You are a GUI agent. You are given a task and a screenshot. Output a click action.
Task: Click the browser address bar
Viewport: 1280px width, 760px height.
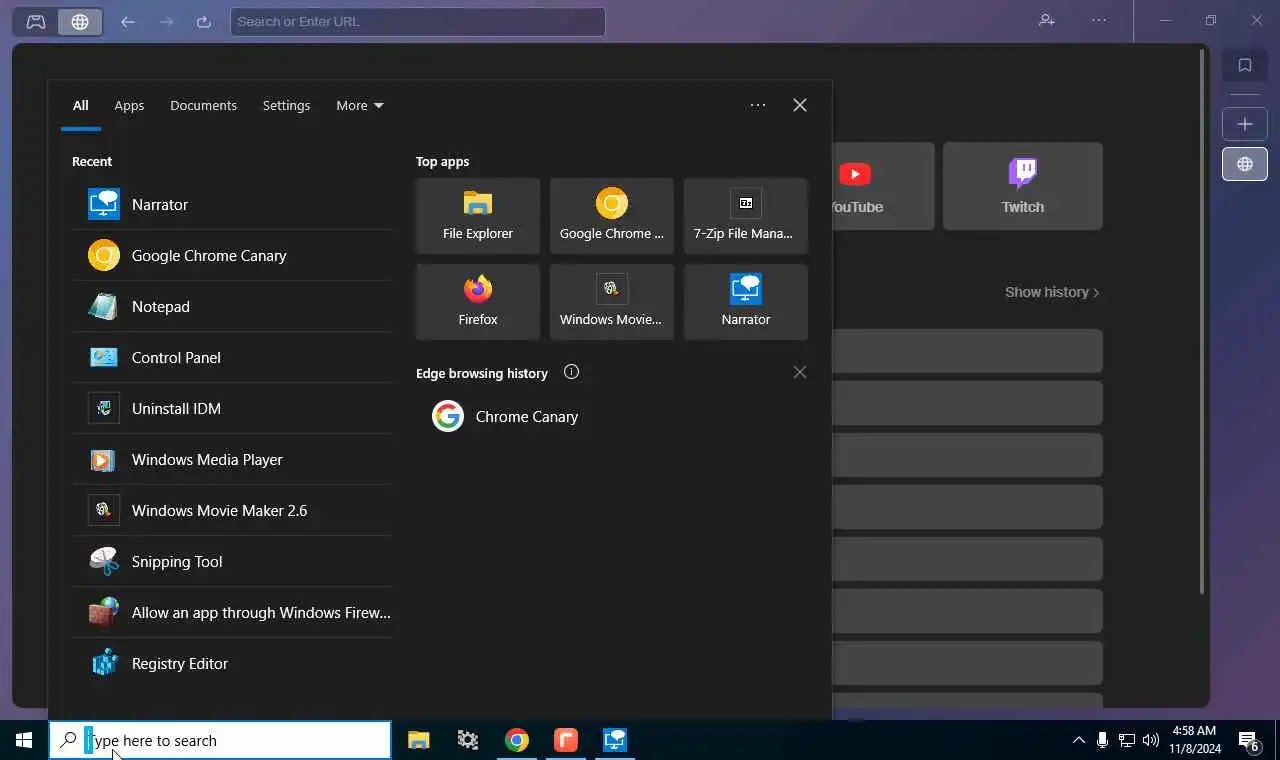(x=418, y=21)
